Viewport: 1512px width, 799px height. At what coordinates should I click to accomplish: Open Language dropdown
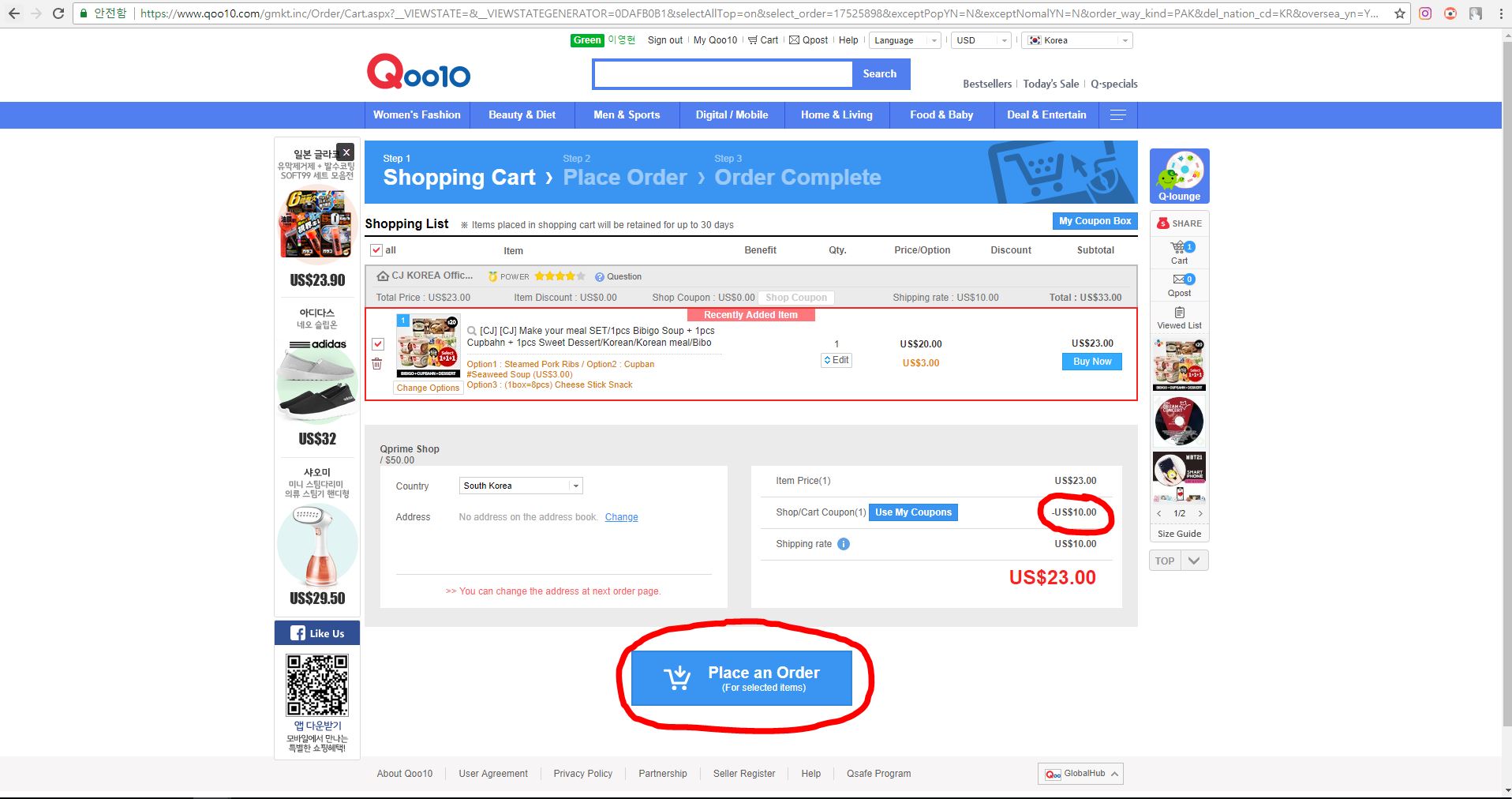pyautogui.click(x=905, y=40)
